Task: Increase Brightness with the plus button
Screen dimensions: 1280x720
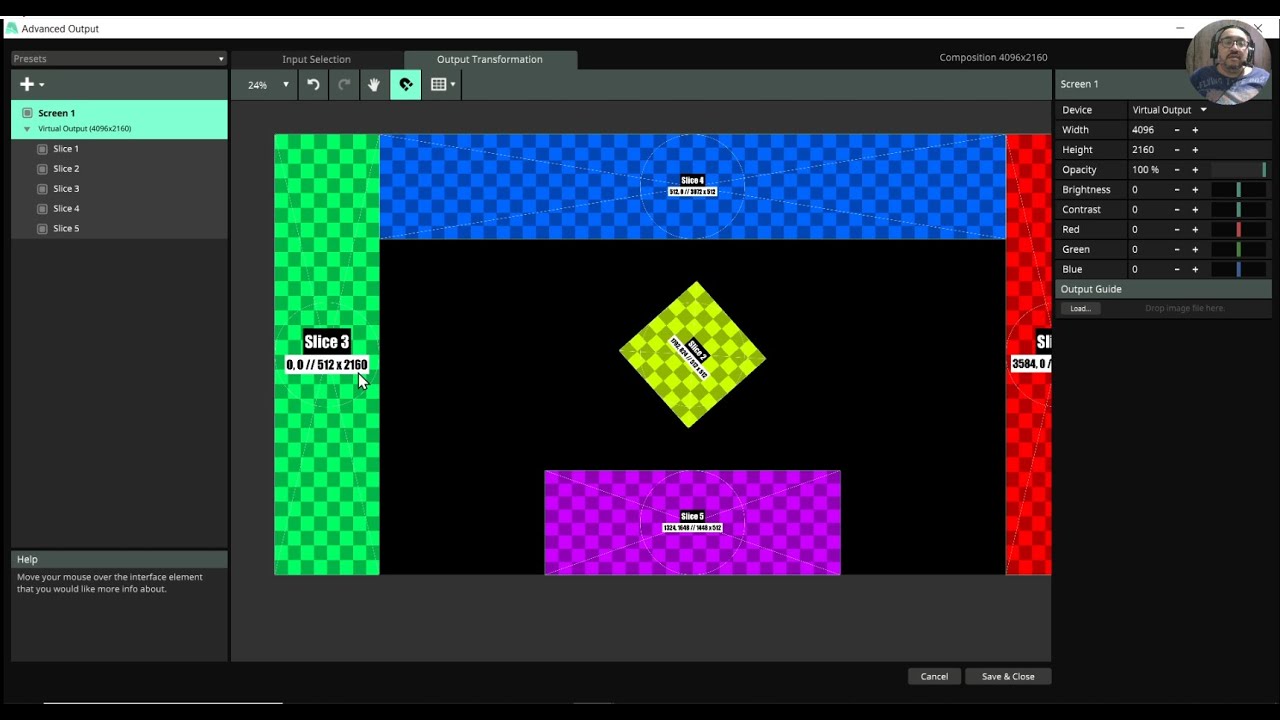Action: click(1195, 190)
